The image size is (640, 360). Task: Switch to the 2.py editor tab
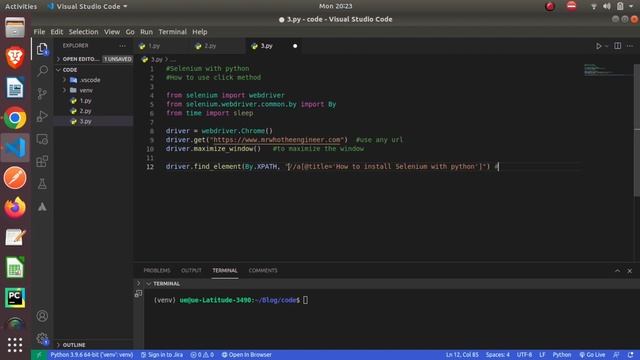pos(218,46)
